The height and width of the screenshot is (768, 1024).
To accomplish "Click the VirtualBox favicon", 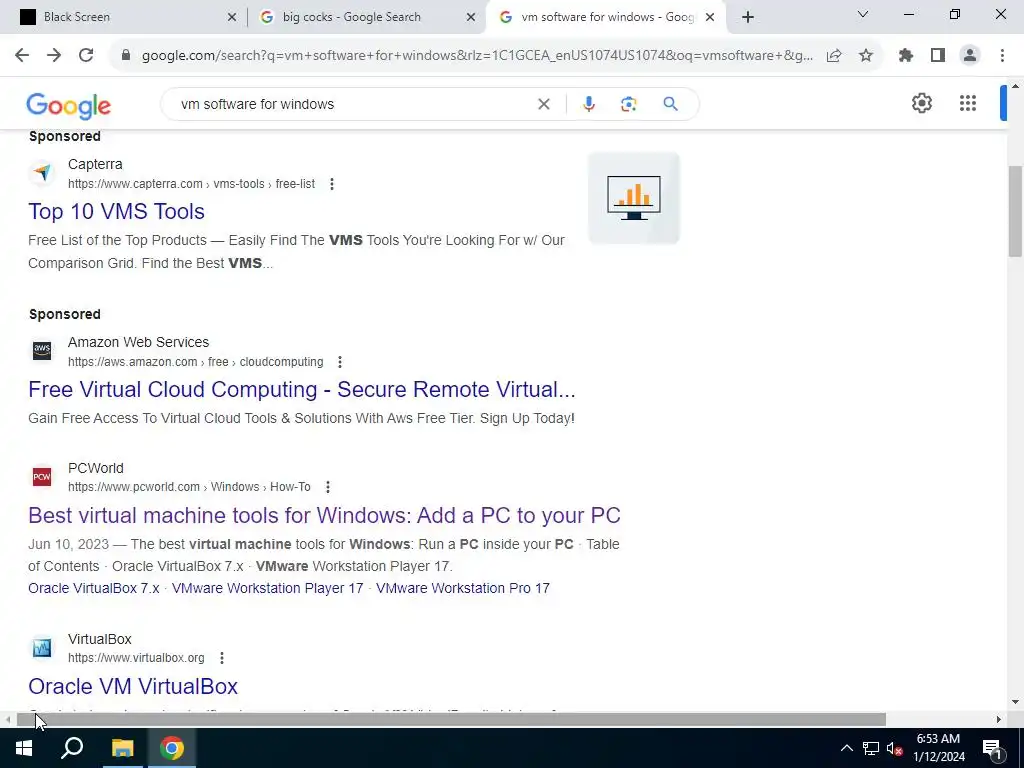I will [42, 648].
